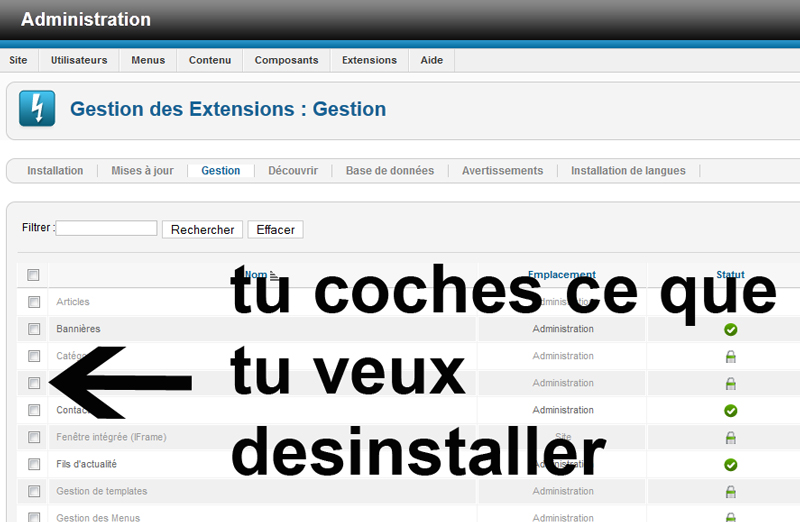The height and width of the screenshot is (522, 800).
Task: Click green check status icon for Contacts
Action: click(730, 410)
